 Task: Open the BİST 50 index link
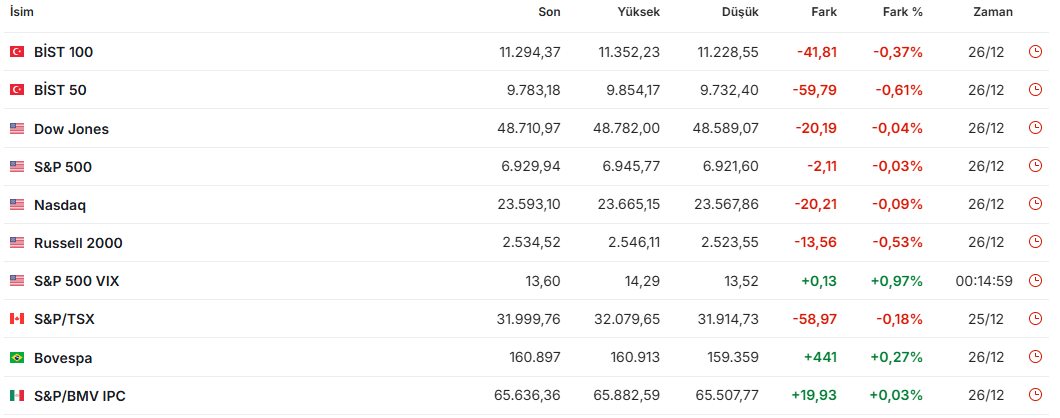pyautogui.click(x=60, y=90)
